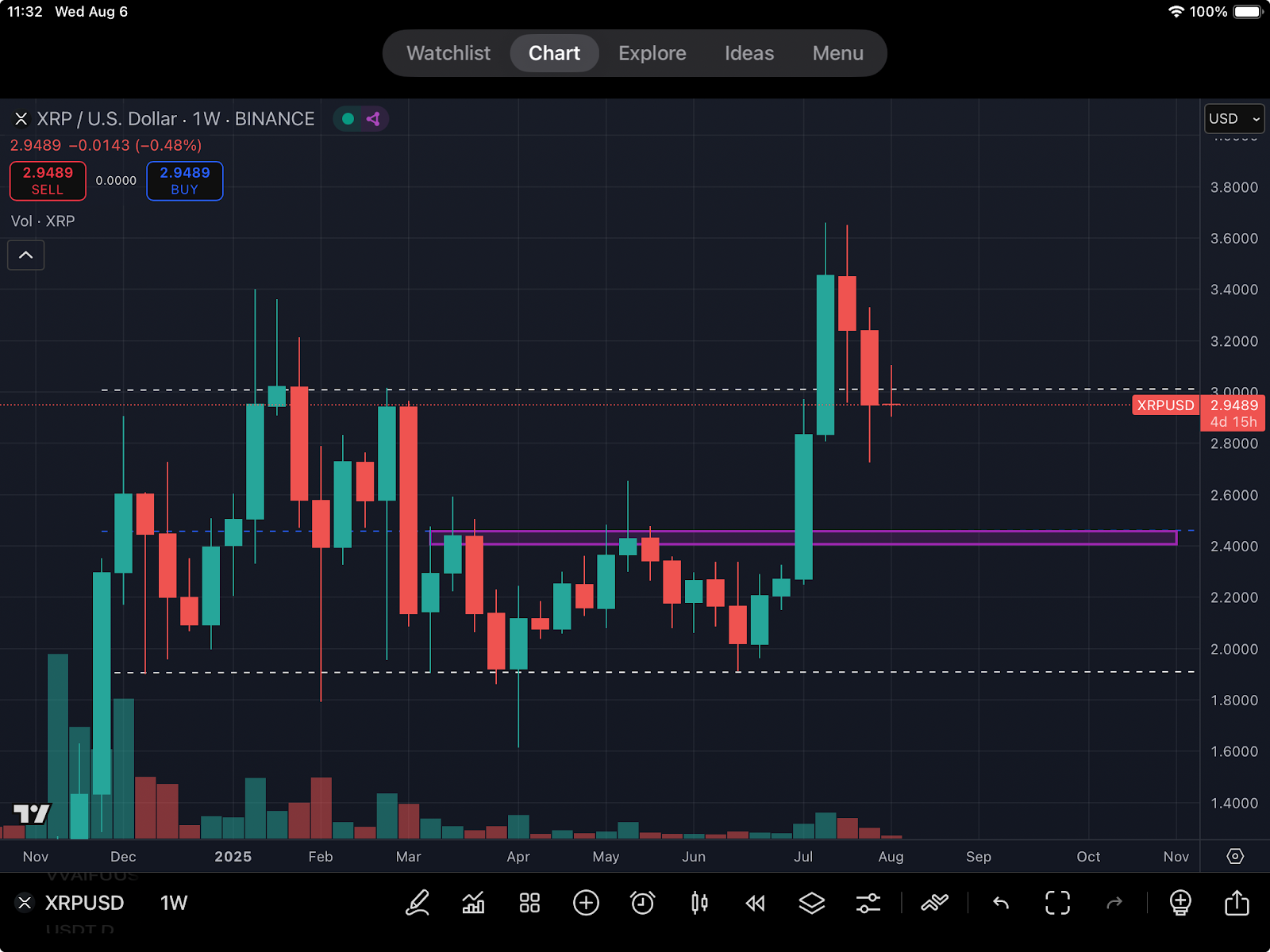1270x952 pixels.
Task: Open the Ideas tab
Action: [x=749, y=53]
